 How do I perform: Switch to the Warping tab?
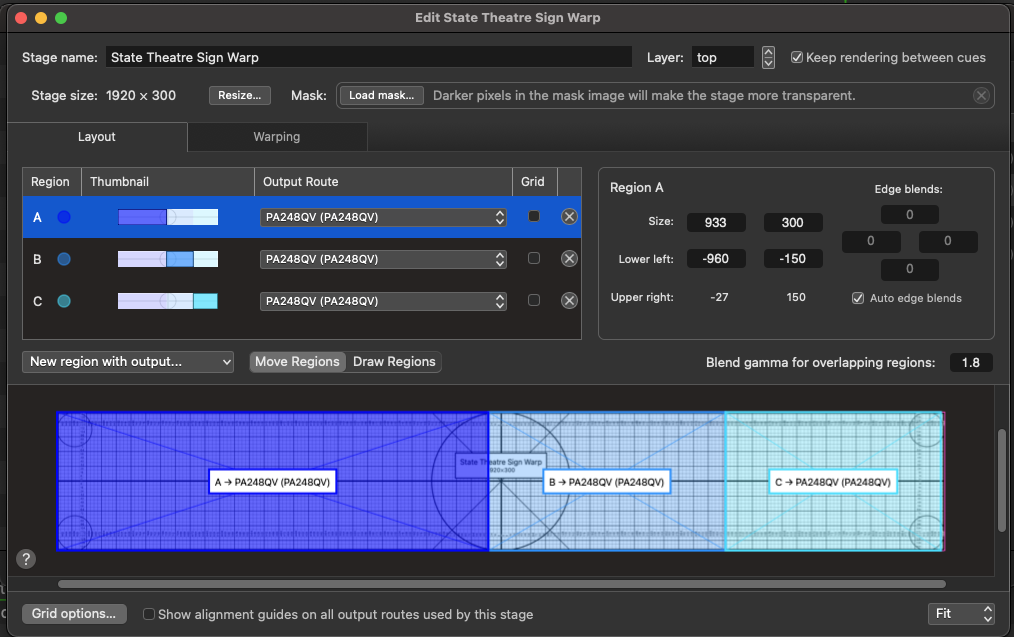[x=277, y=137]
